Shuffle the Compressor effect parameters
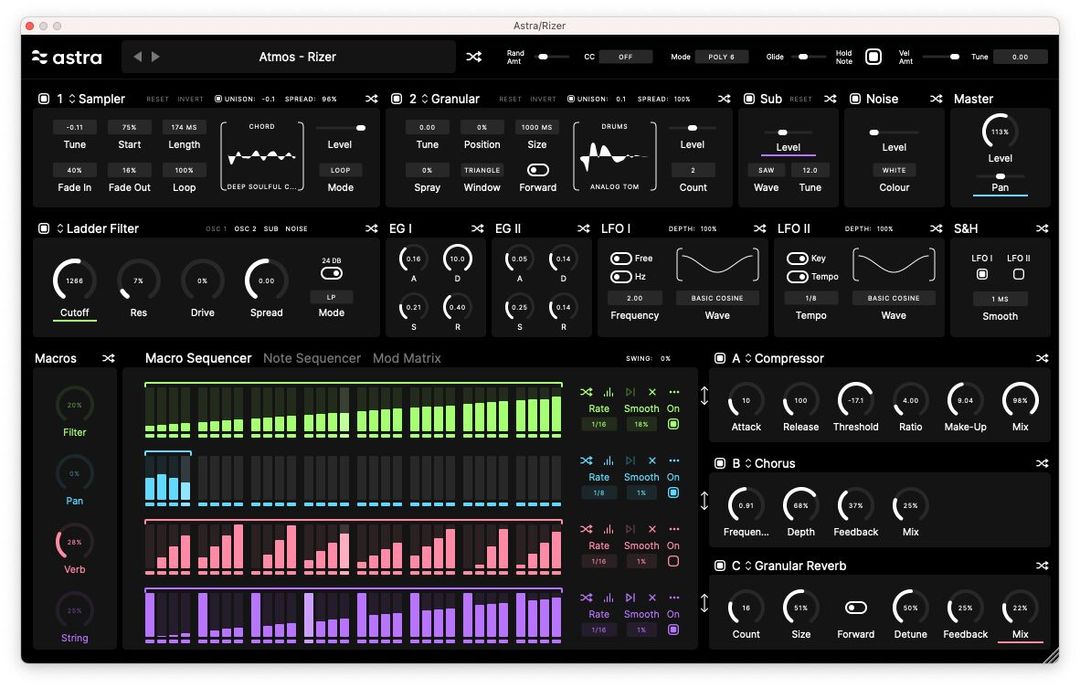Image resolution: width=1080 pixels, height=688 pixels. [1042, 358]
